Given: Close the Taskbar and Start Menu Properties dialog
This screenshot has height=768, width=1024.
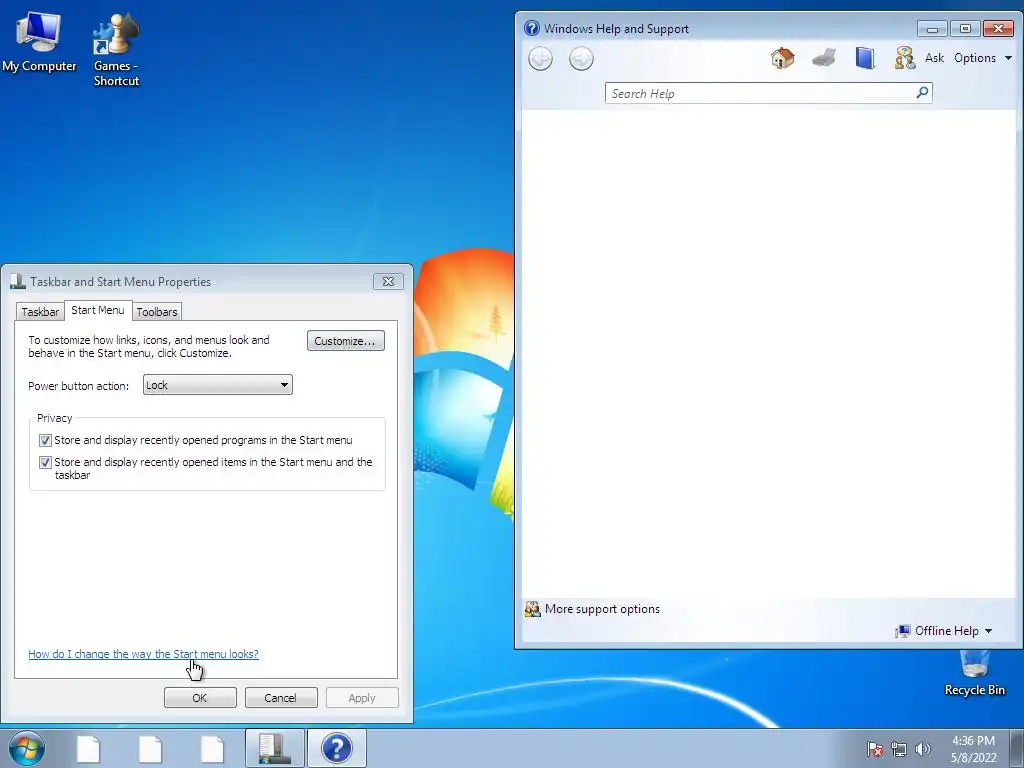Looking at the screenshot, I should coord(388,281).
